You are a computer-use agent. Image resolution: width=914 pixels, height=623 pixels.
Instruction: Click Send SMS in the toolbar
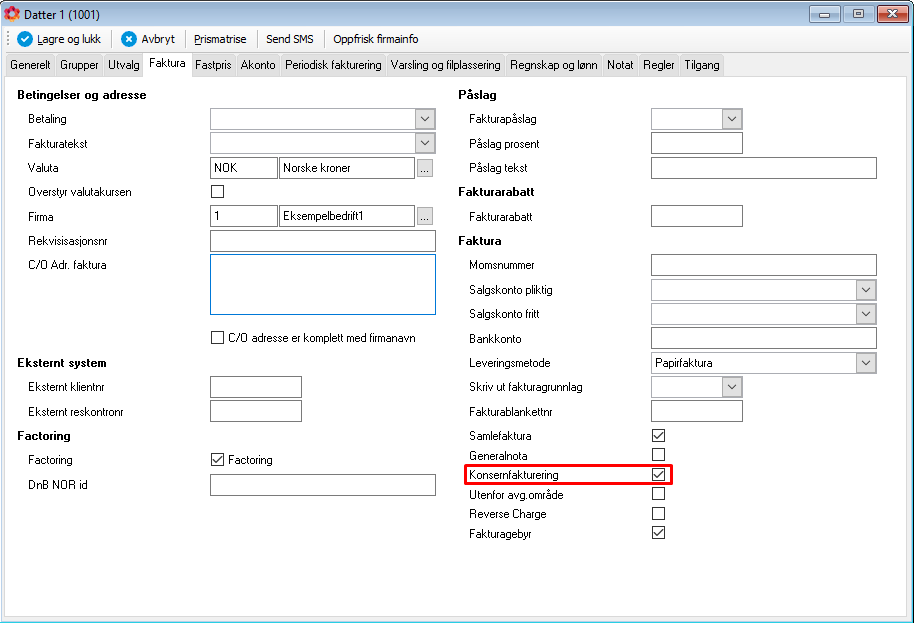(290, 39)
